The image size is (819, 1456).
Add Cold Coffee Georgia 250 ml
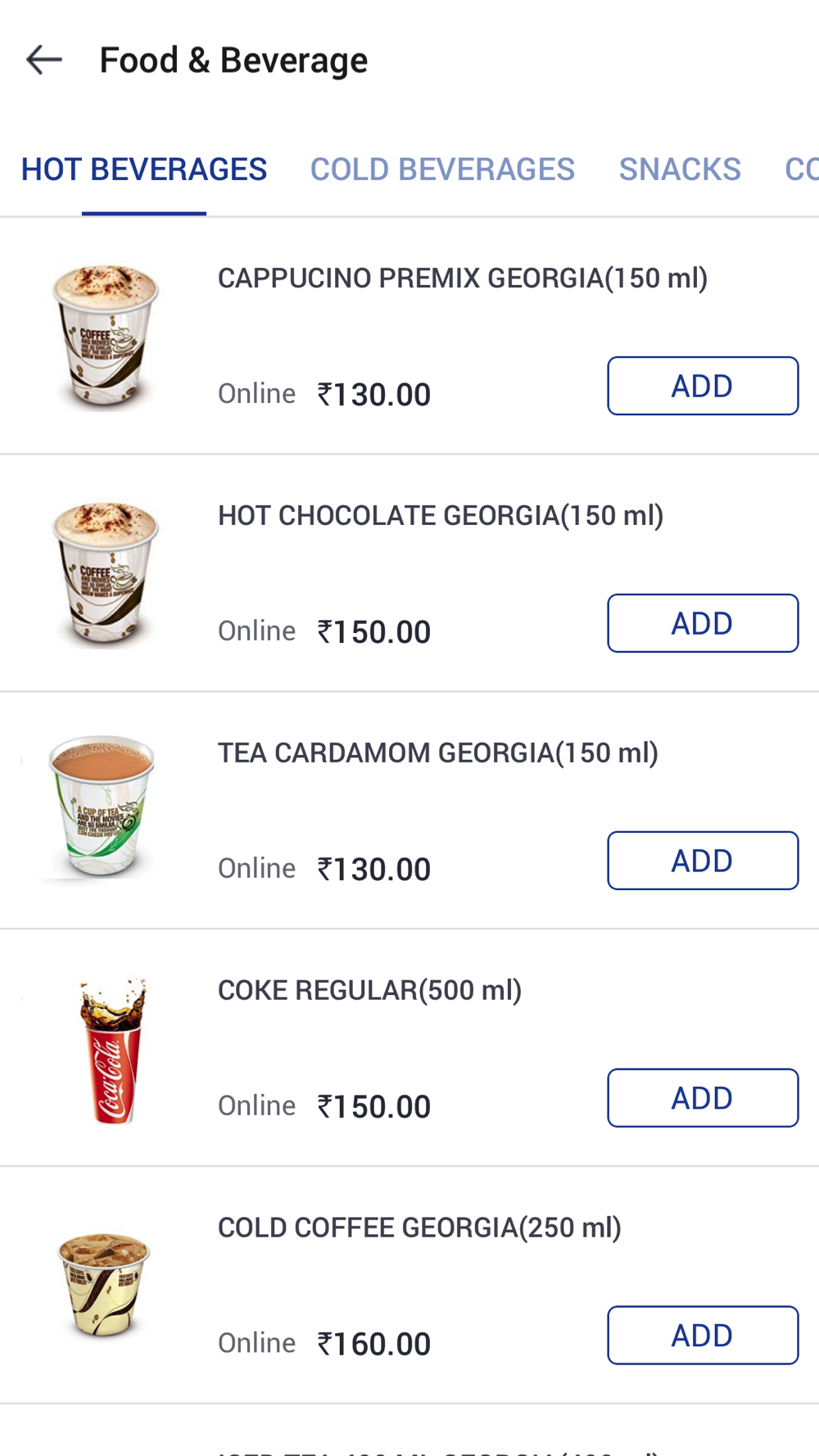702,1336
